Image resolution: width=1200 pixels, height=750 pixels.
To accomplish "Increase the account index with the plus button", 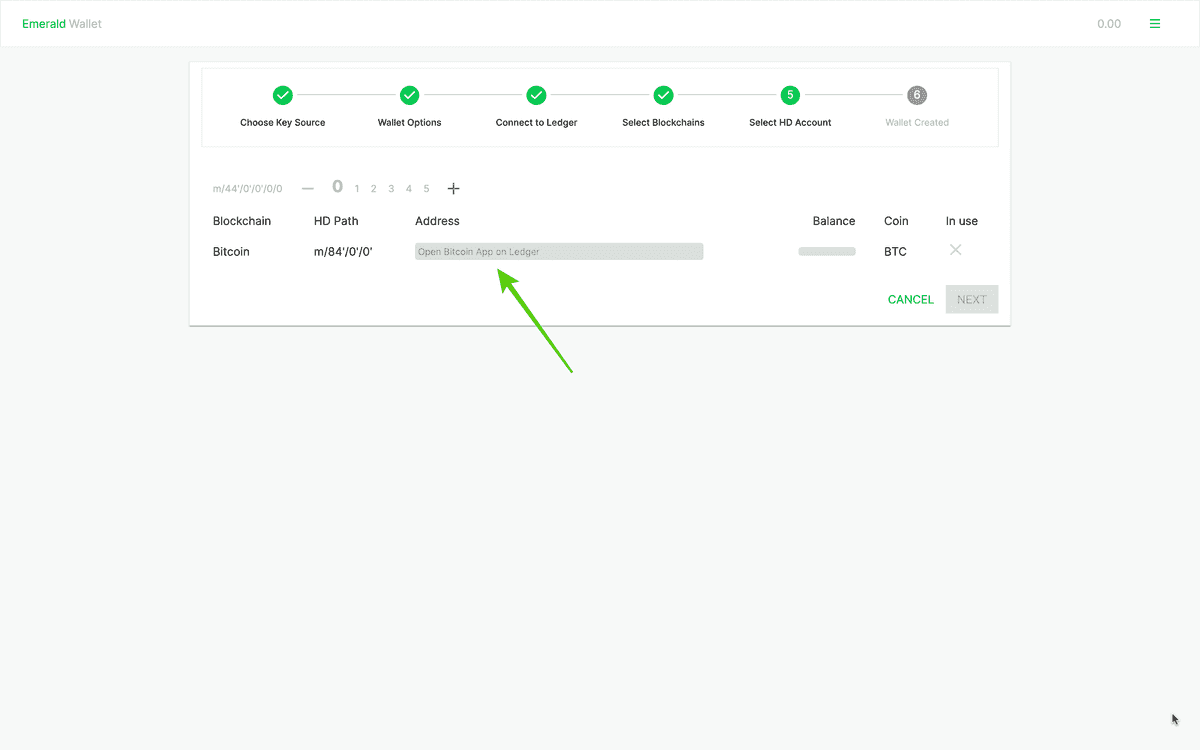I will pos(454,188).
